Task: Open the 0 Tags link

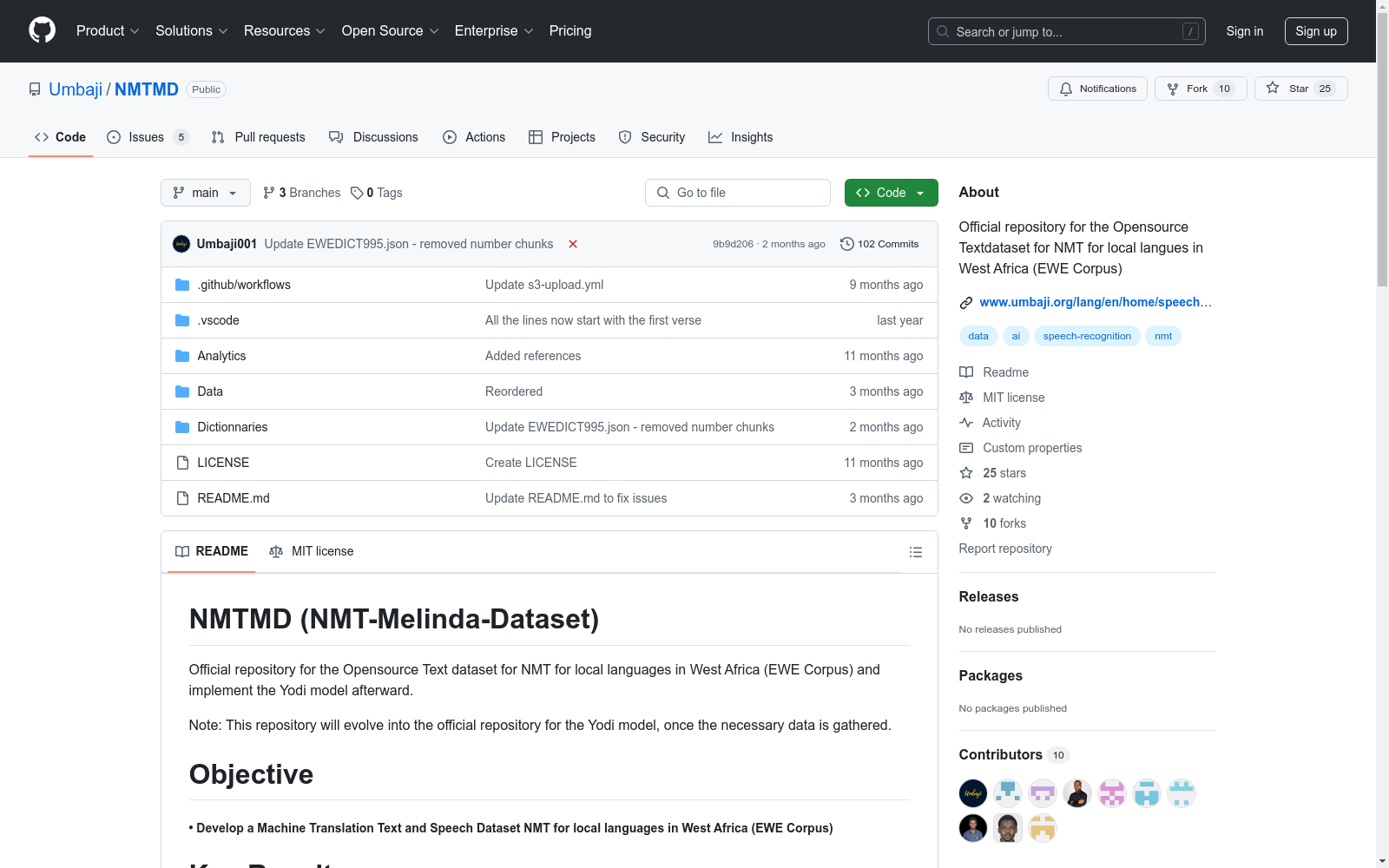Action: point(377,193)
